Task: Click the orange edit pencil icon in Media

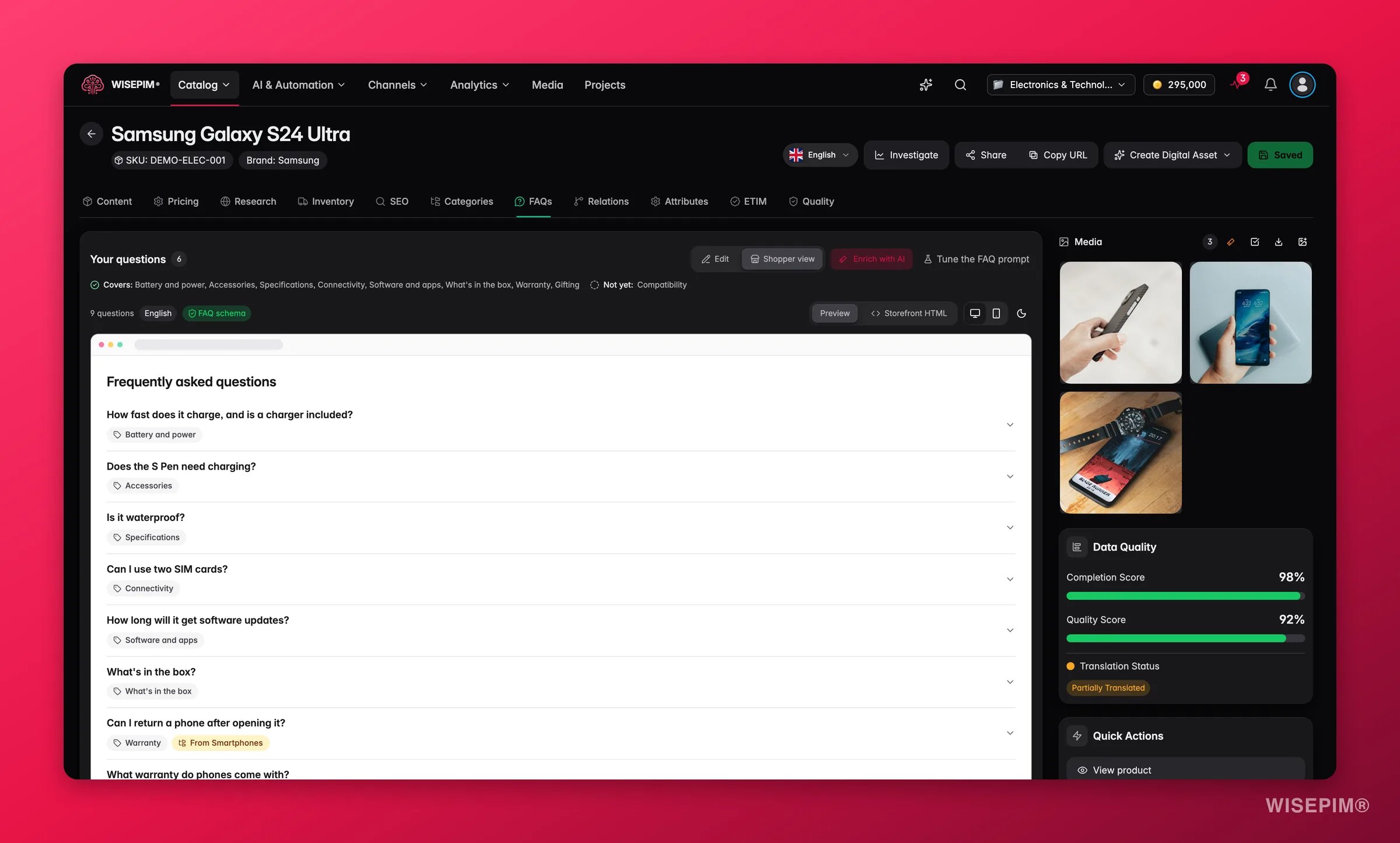Action: pyautogui.click(x=1231, y=242)
